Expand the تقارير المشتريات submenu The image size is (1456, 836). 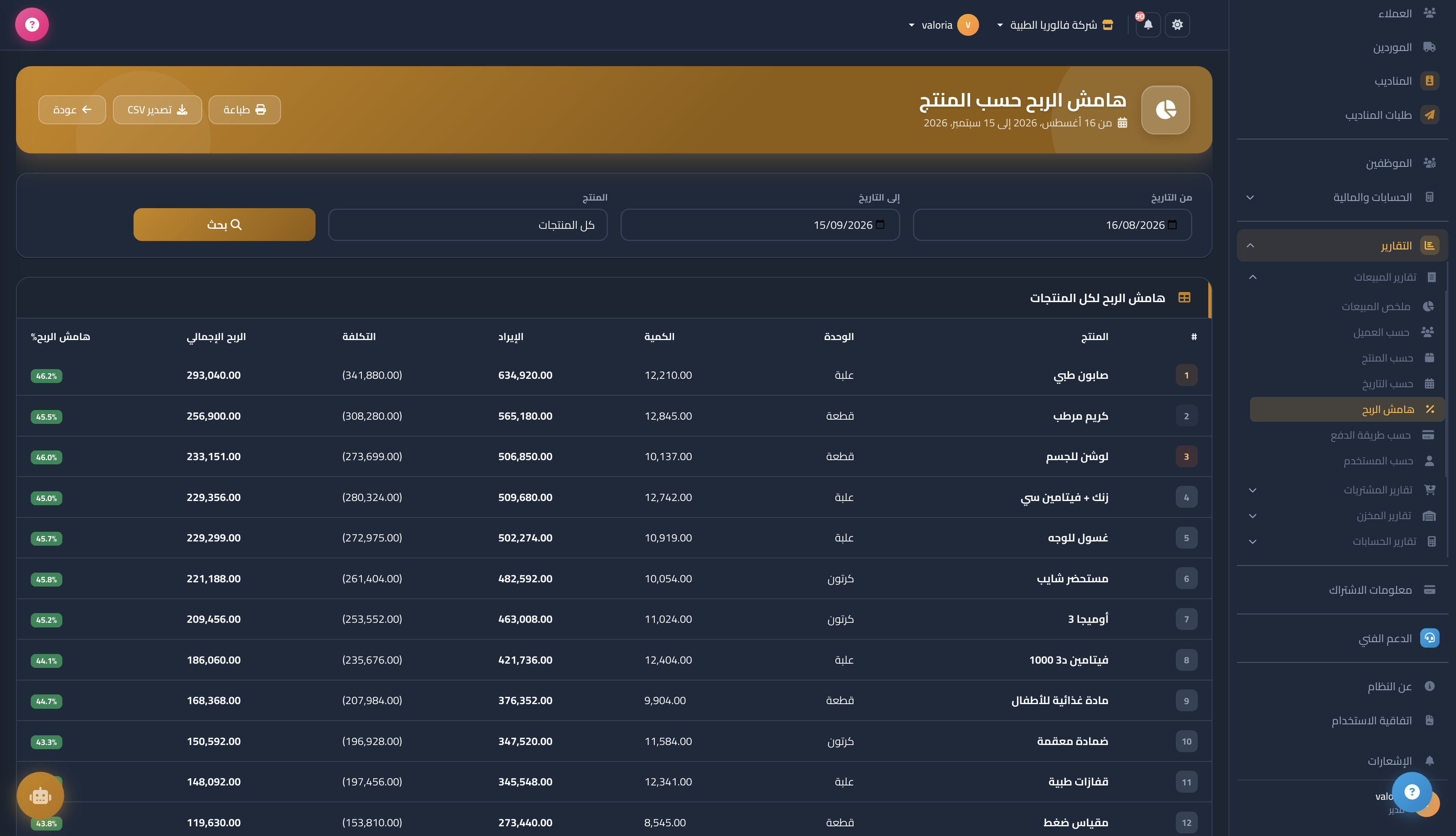click(x=1342, y=490)
